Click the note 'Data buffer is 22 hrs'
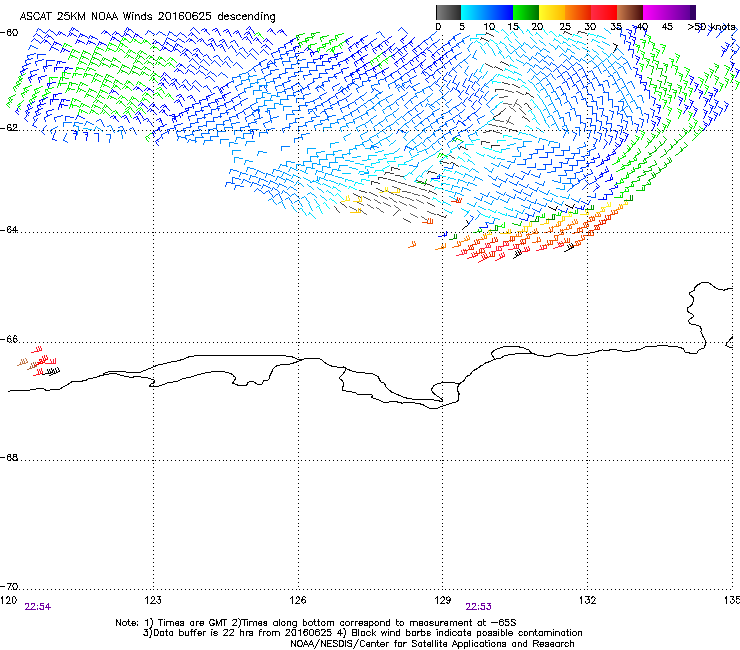This screenshot has height=650, width=740. tap(202, 633)
